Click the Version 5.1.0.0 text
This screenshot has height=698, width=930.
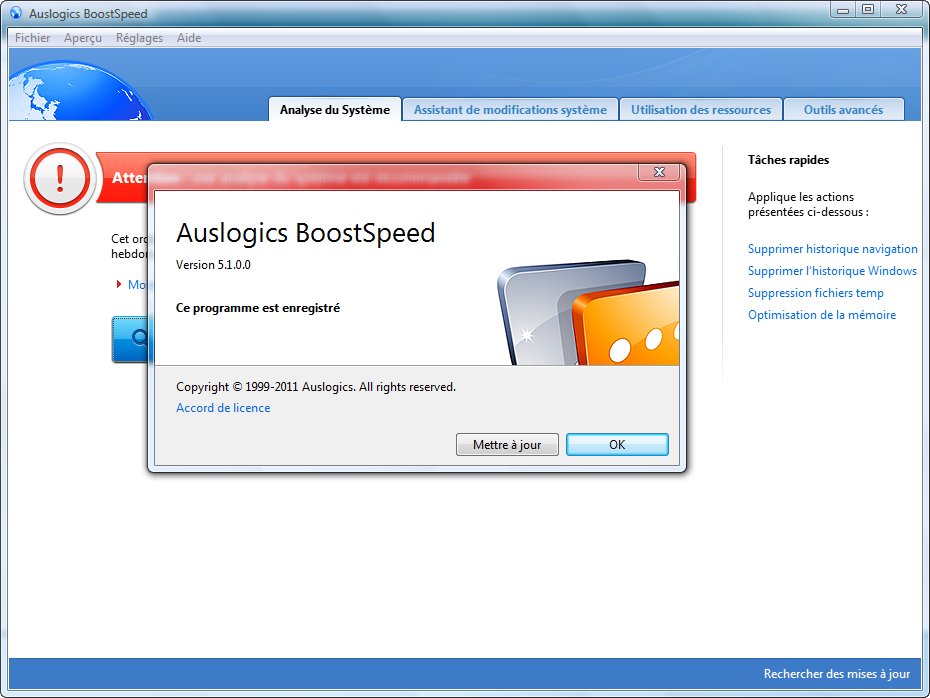(x=213, y=265)
